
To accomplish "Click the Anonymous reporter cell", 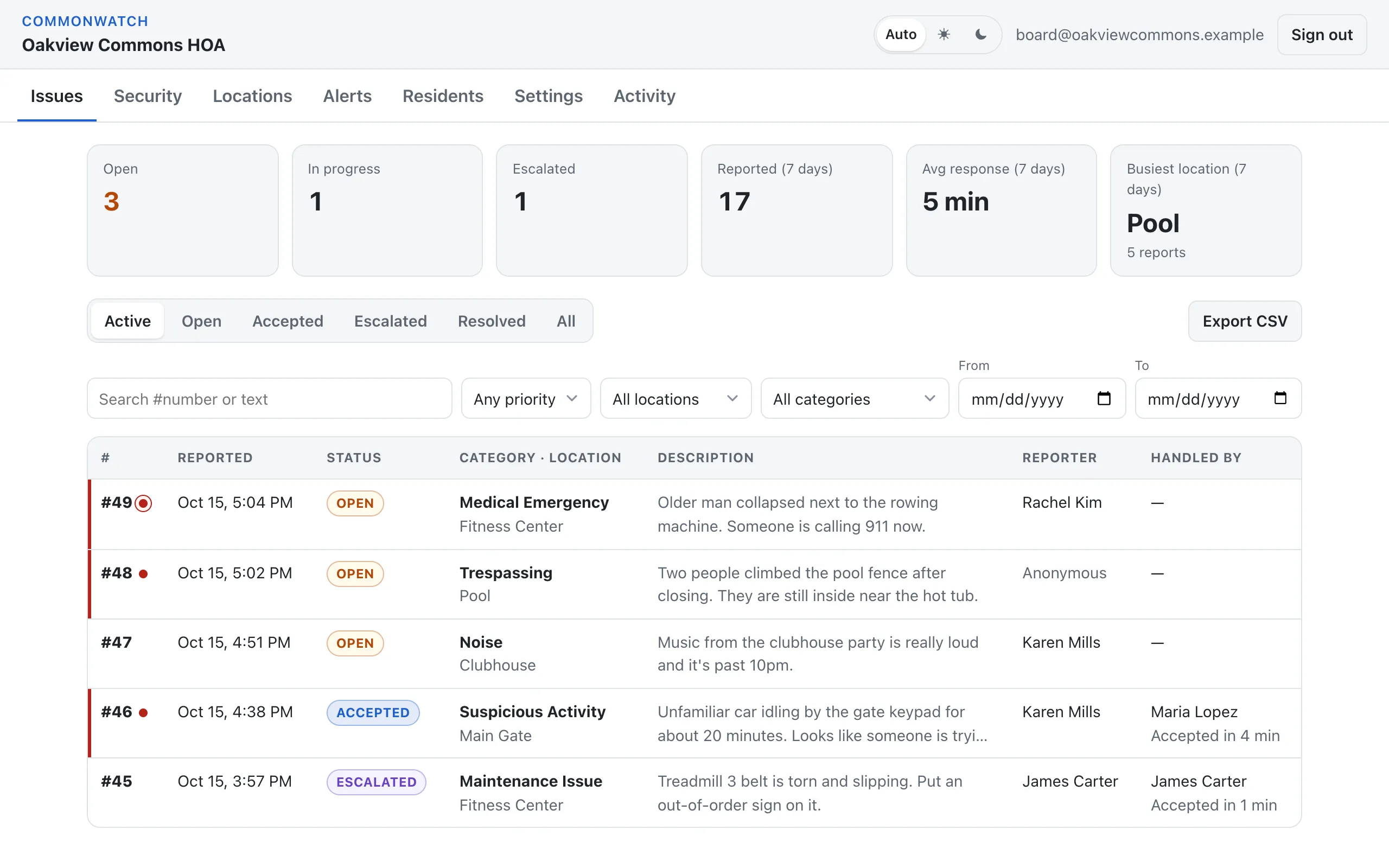I will [x=1064, y=573].
